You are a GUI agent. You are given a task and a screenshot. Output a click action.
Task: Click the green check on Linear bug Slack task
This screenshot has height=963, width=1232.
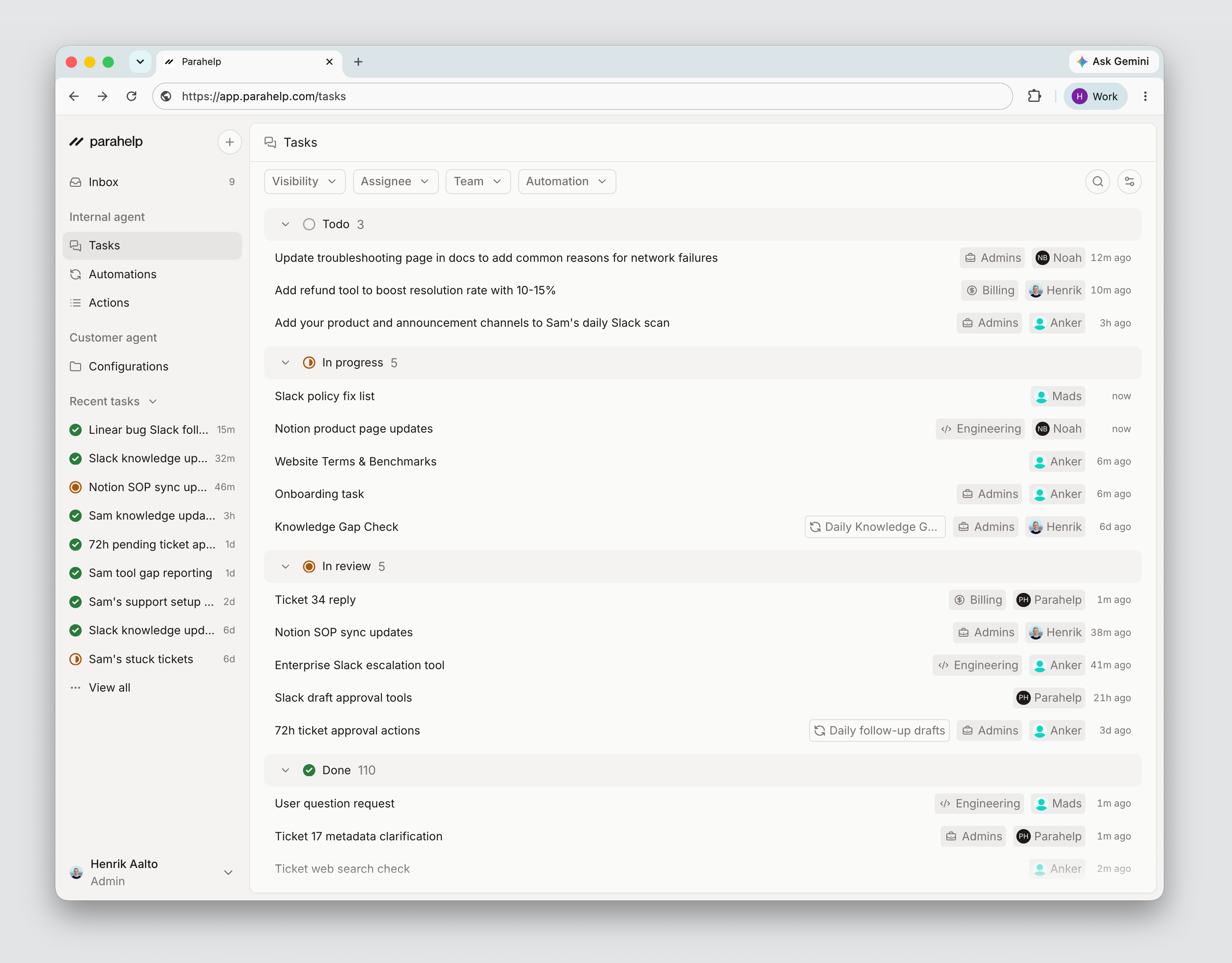pos(76,430)
